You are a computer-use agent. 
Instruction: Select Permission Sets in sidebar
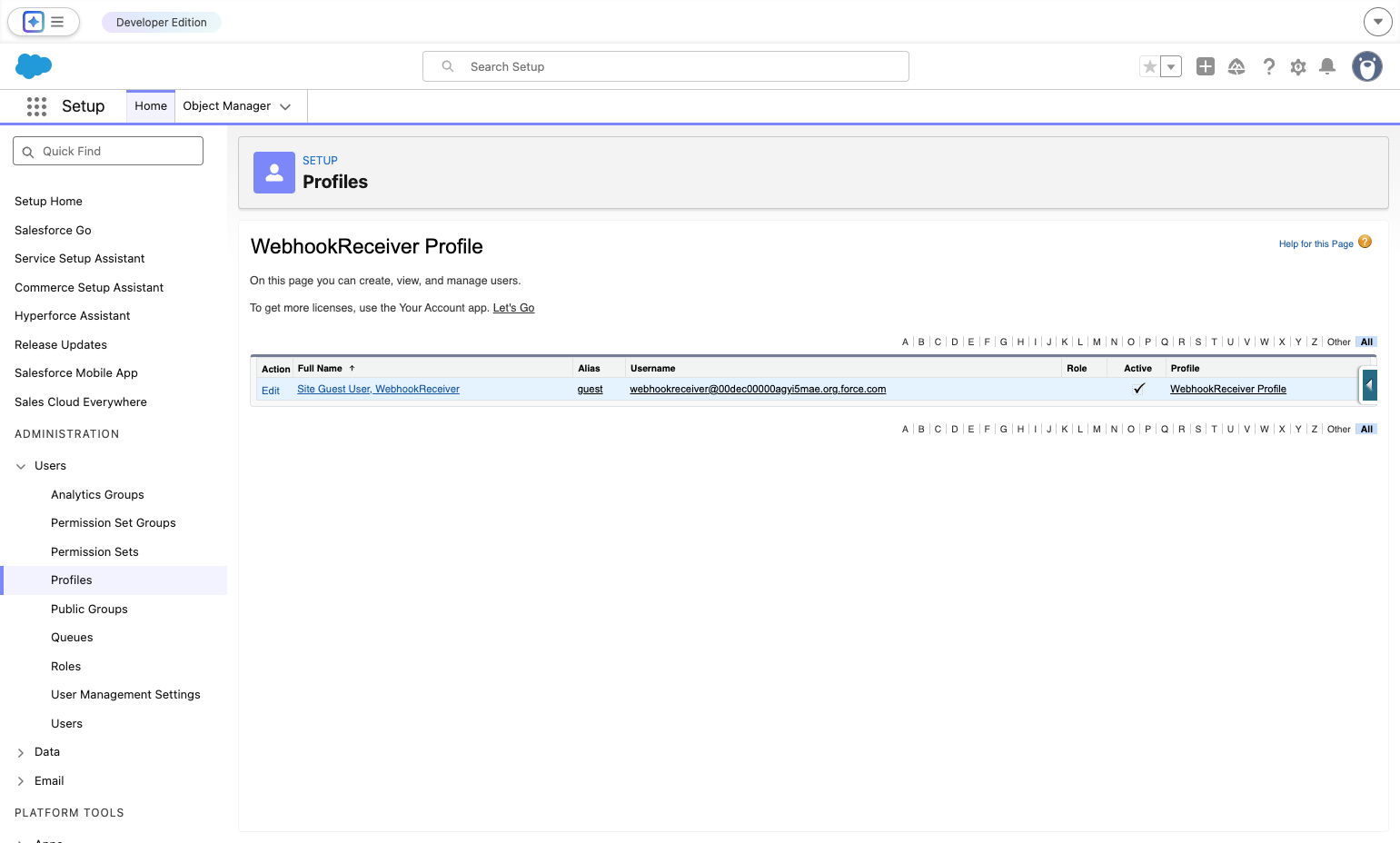(x=94, y=551)
